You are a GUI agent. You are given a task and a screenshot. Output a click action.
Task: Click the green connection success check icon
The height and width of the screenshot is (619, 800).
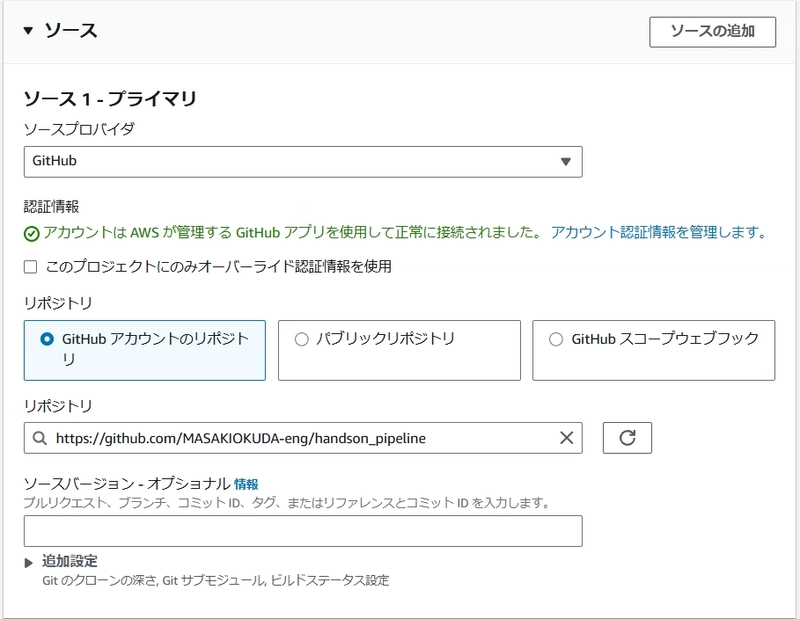[x=32, y=234]
